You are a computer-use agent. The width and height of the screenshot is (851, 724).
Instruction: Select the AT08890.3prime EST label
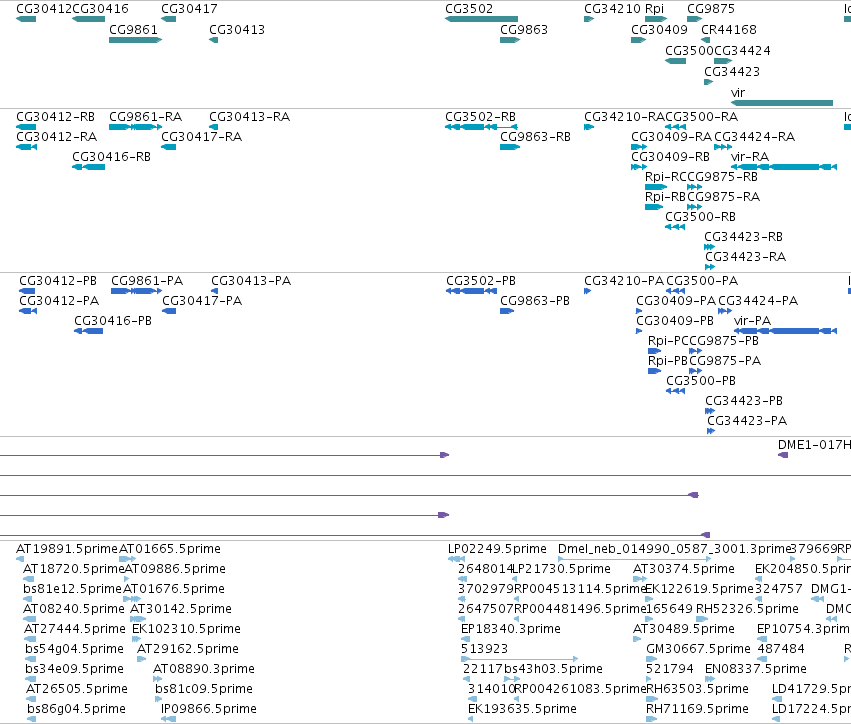[204, 669]
